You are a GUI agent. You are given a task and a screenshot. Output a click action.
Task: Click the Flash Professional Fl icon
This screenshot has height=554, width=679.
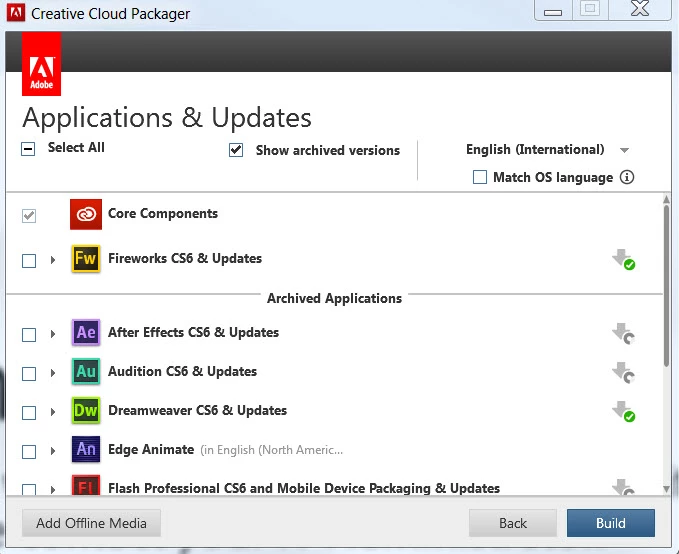tap(86, 486)
